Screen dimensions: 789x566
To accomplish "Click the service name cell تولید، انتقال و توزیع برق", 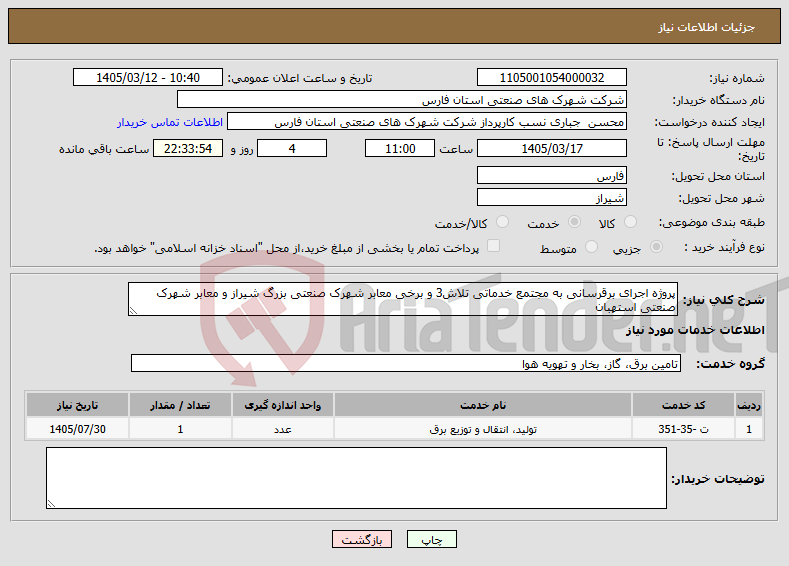I will (483, 429).
